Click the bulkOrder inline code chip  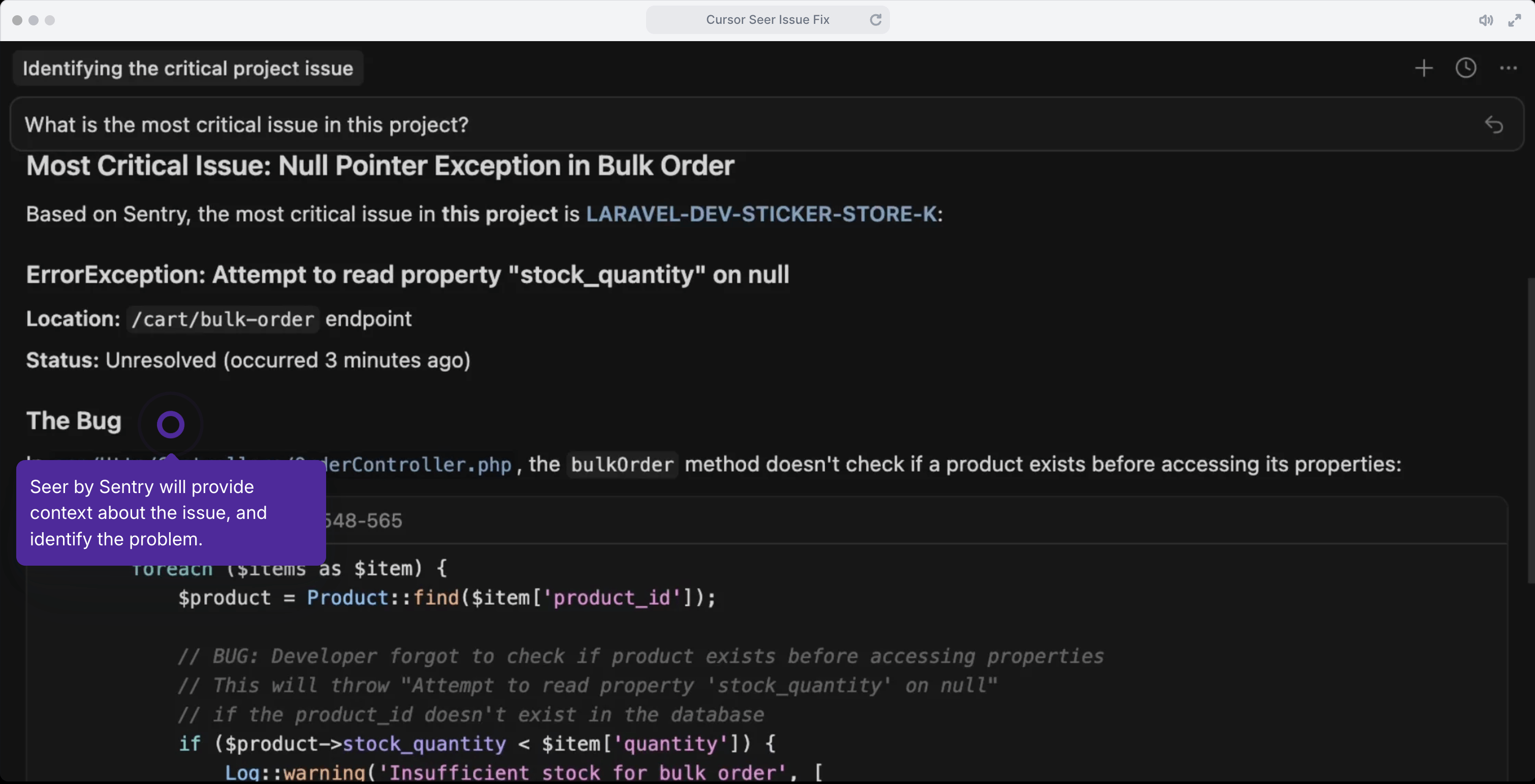pyautogui.click(x=622, y=465)
